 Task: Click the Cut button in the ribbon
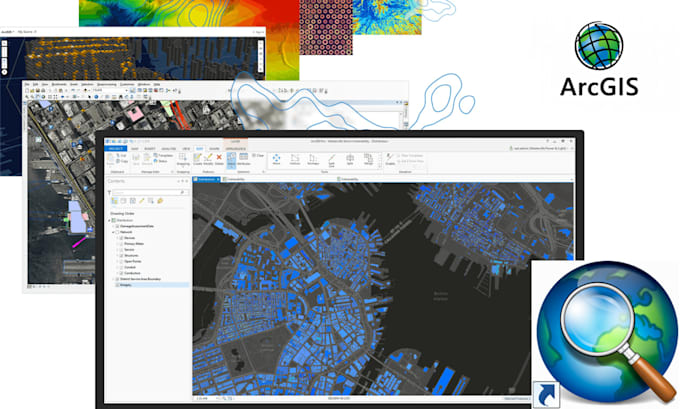tap(122, 155)
